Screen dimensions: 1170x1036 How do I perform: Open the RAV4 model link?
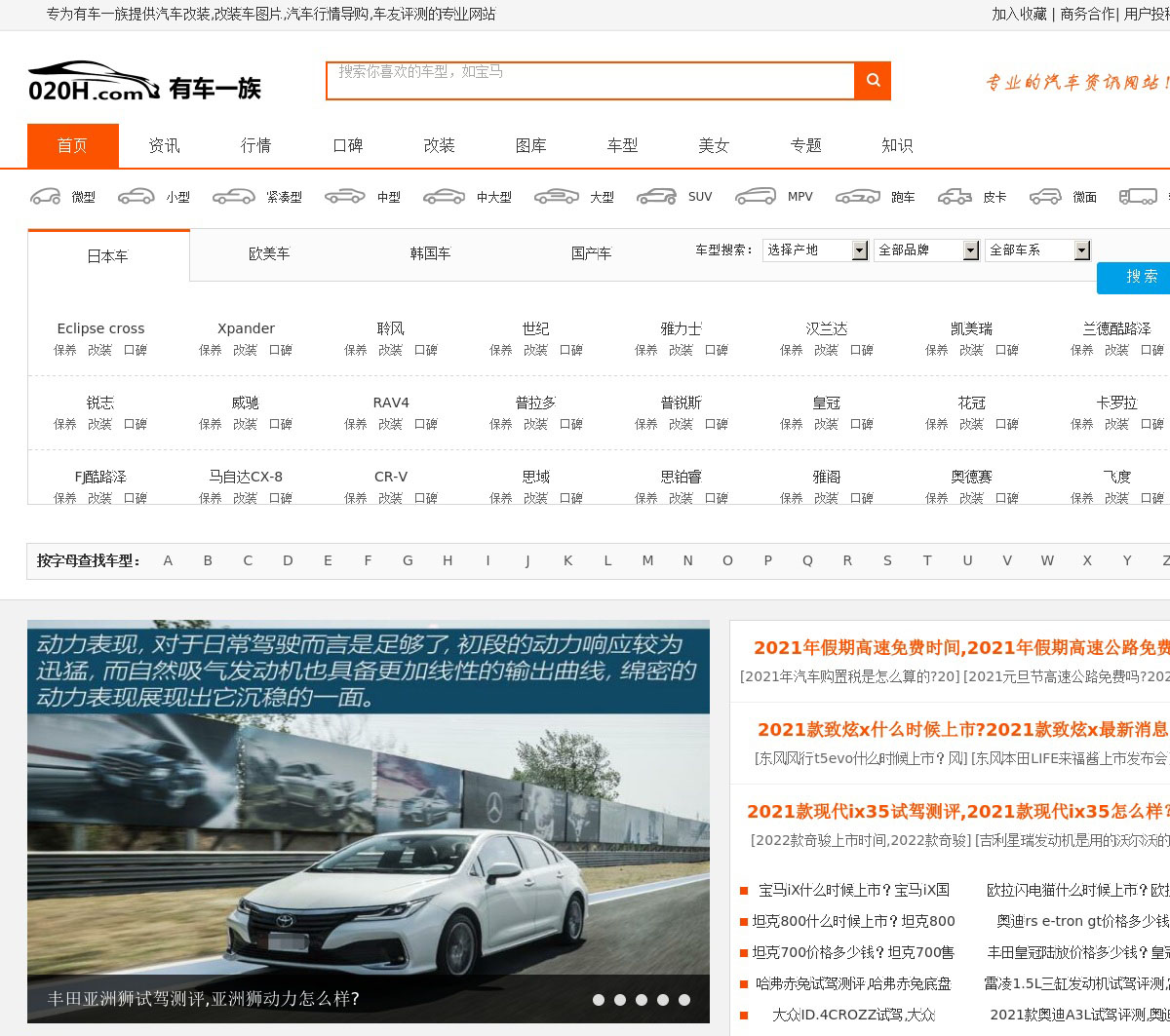pos(391,403)
